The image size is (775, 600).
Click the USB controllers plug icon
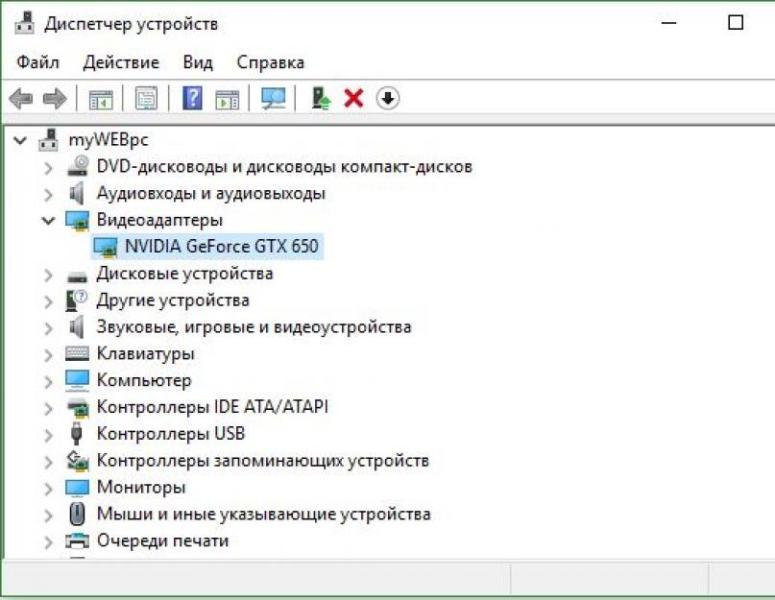tap(76, 433)
